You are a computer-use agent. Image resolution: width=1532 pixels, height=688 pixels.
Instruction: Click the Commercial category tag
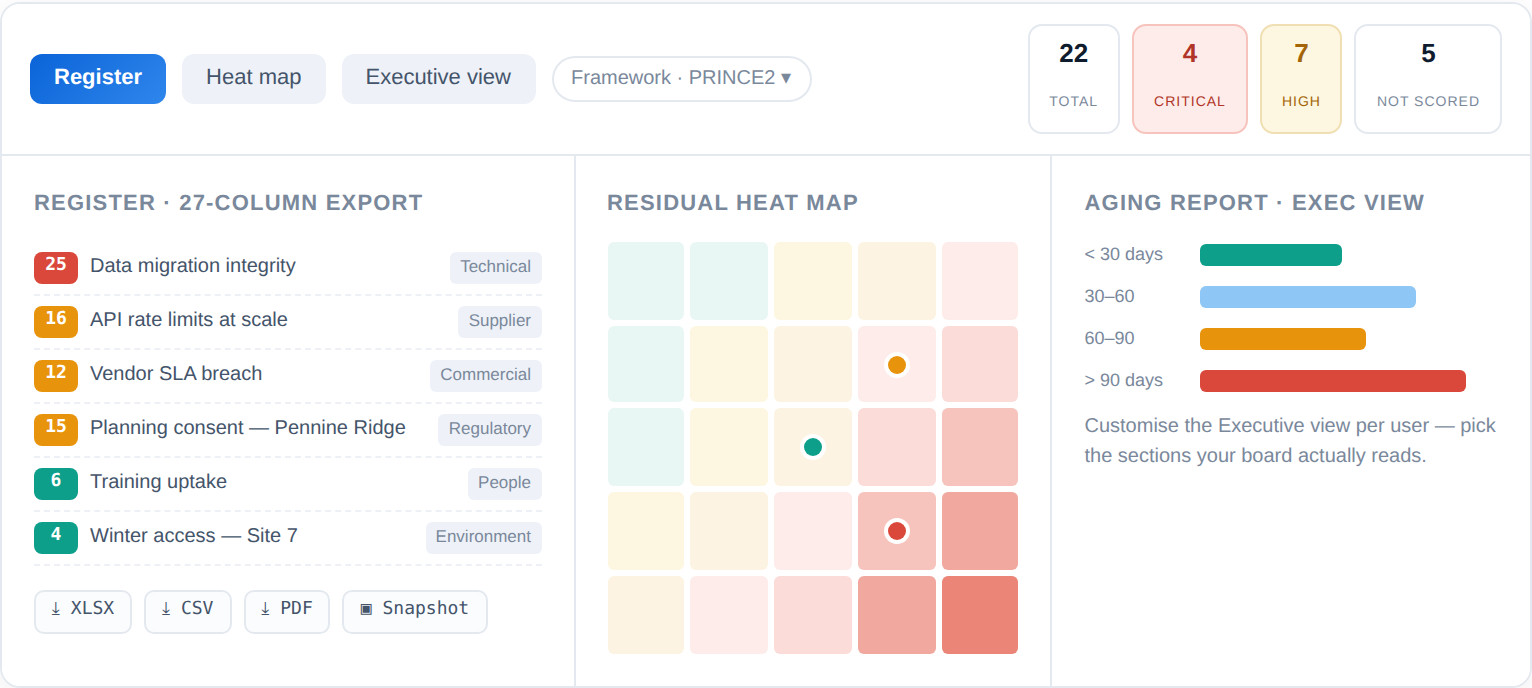(x=486, y=375)
